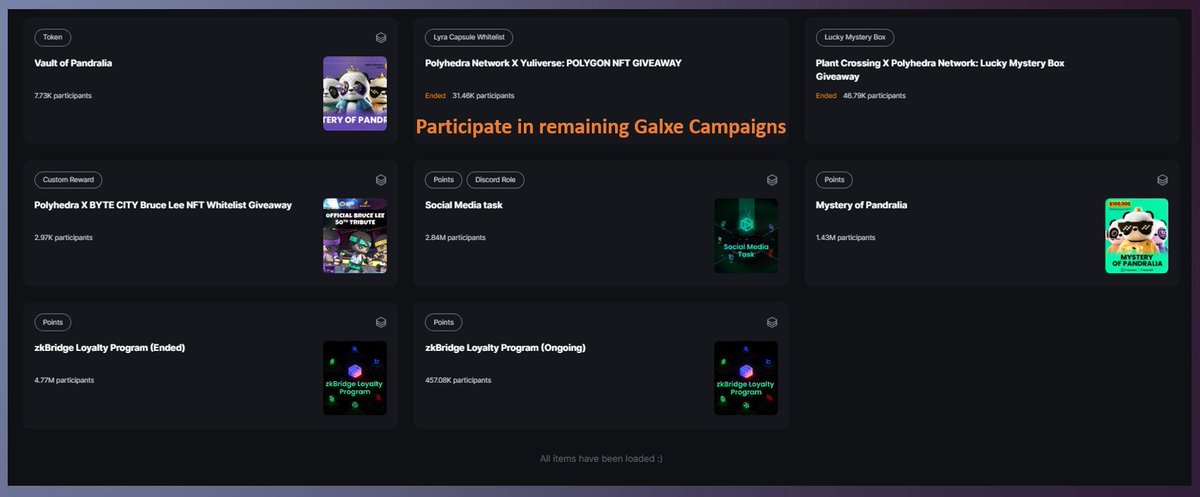Viewport: 1200px width, 497px height.
Task: Click the Lyra Capsule Whitelist tag
Action: click(469, 37)
